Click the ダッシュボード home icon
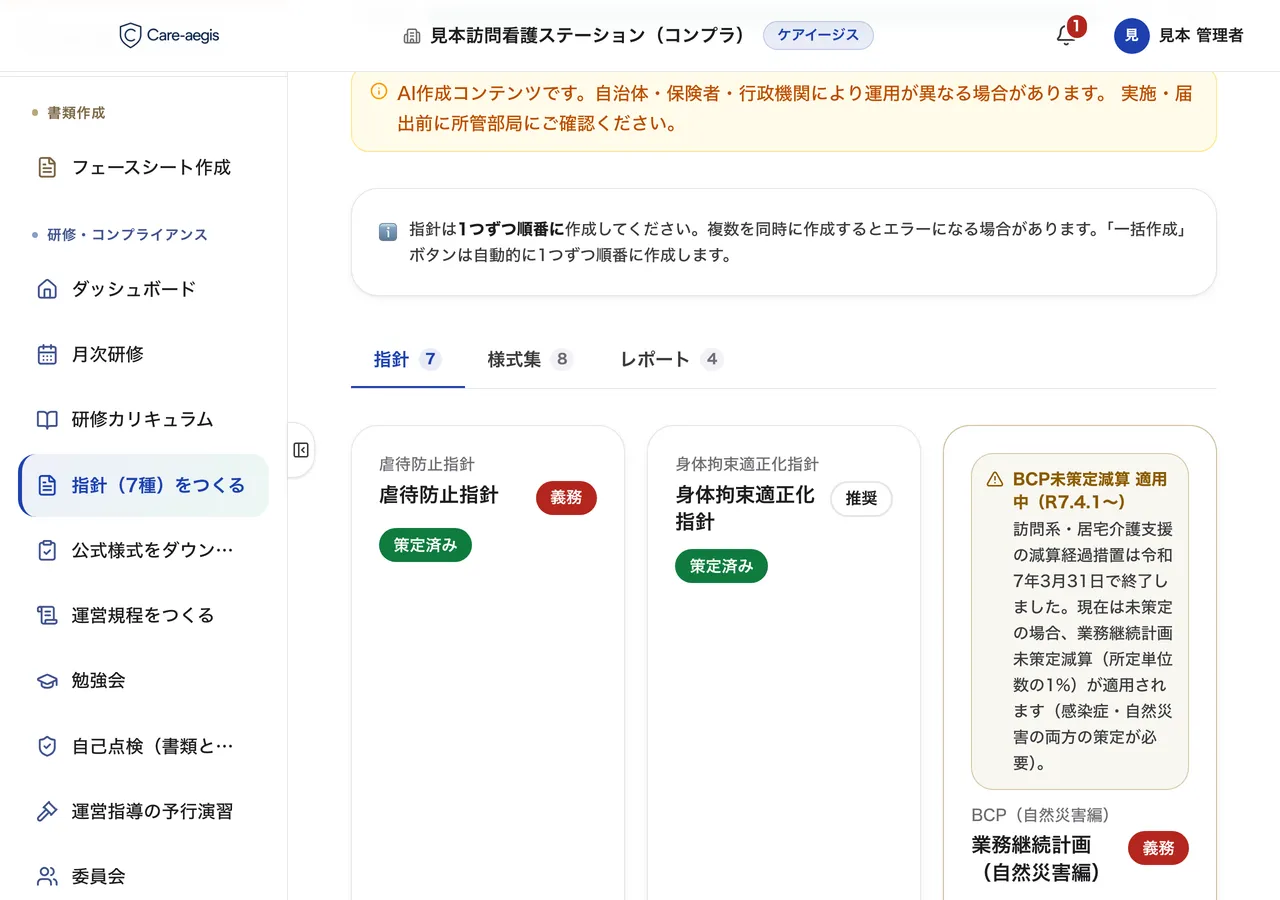 [47, 289]
